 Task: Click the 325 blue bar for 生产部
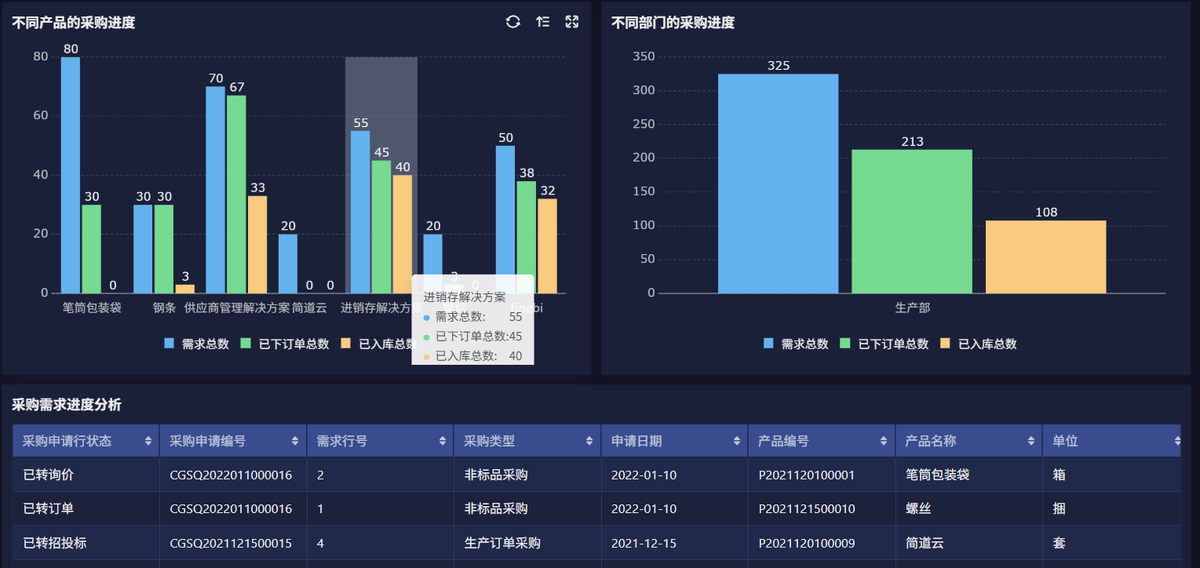pyautogui.click(x=778, y=184)
